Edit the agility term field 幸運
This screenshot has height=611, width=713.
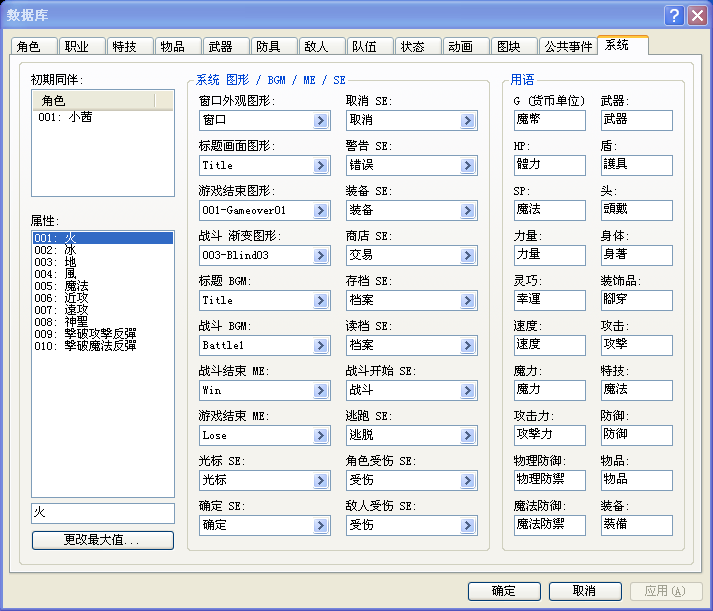pos(549,300)
